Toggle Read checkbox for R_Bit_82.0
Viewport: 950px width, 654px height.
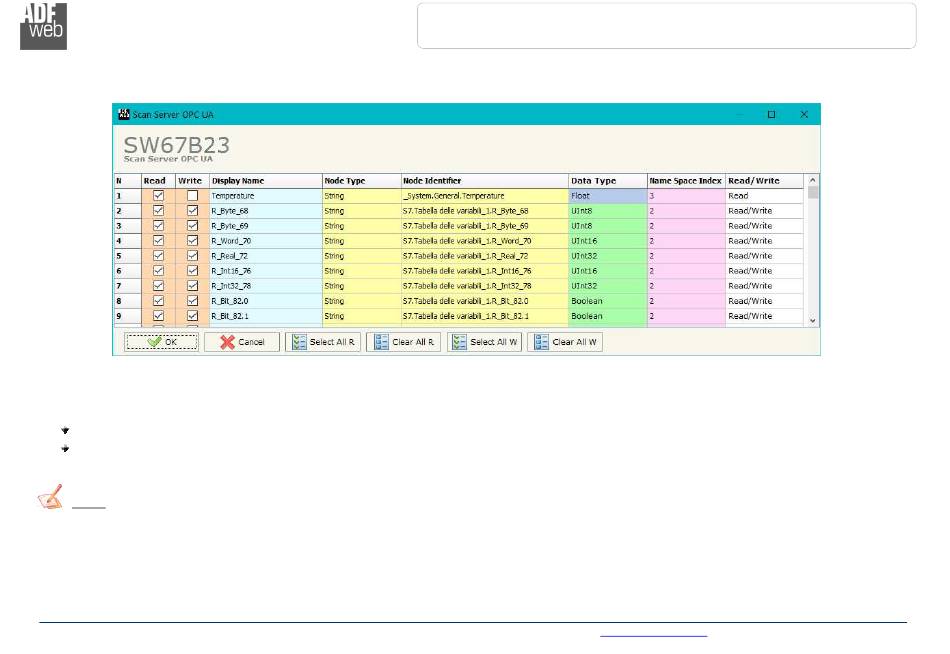pyautogui.click(x=158, y=301)
